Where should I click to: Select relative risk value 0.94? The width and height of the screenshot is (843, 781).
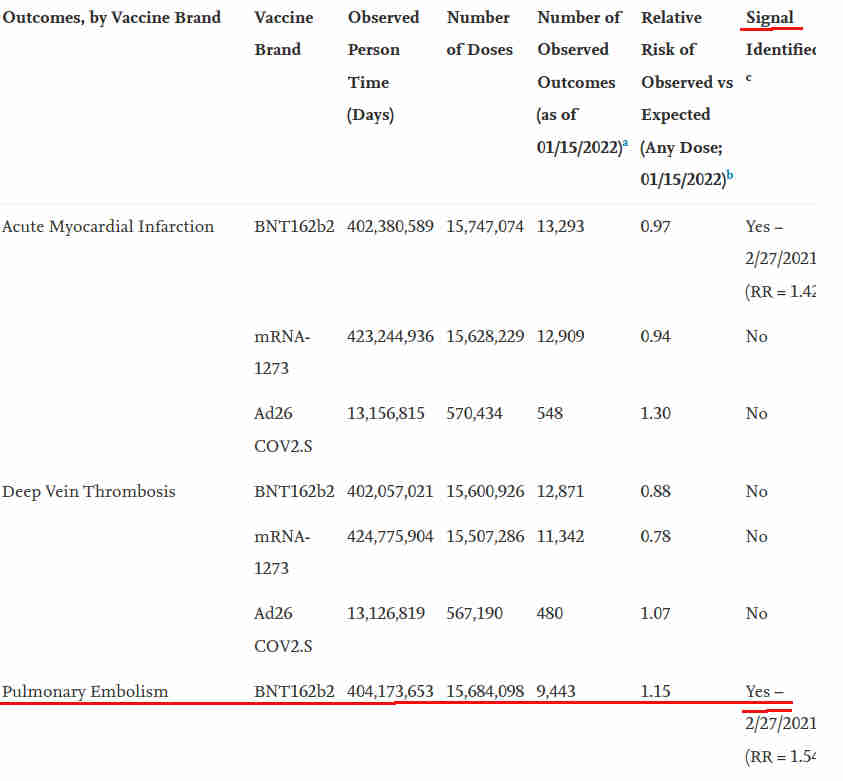pyautogui.click(x=655, y=336)
